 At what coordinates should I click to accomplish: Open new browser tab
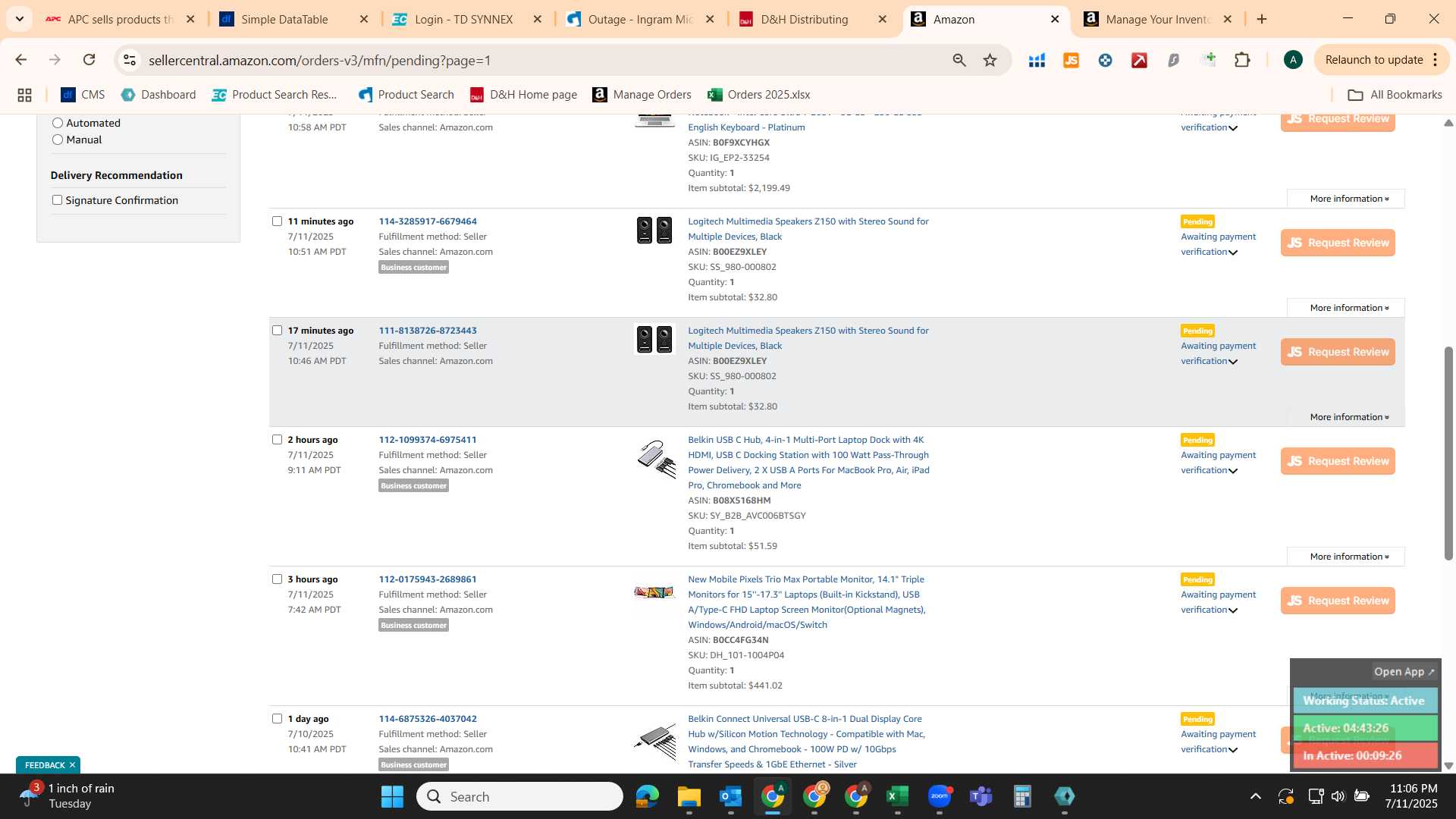pyautogui.click(x=1262, y=19)
